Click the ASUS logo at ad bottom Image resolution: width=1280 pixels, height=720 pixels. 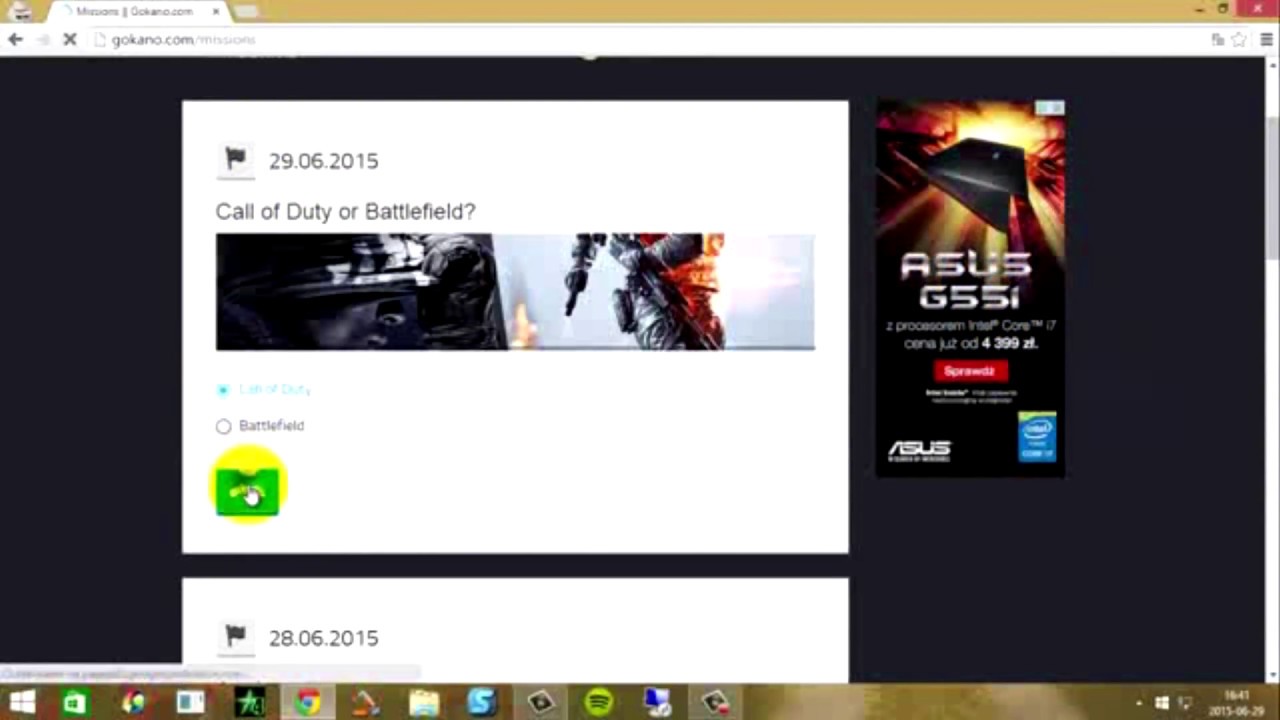[920, 450]
